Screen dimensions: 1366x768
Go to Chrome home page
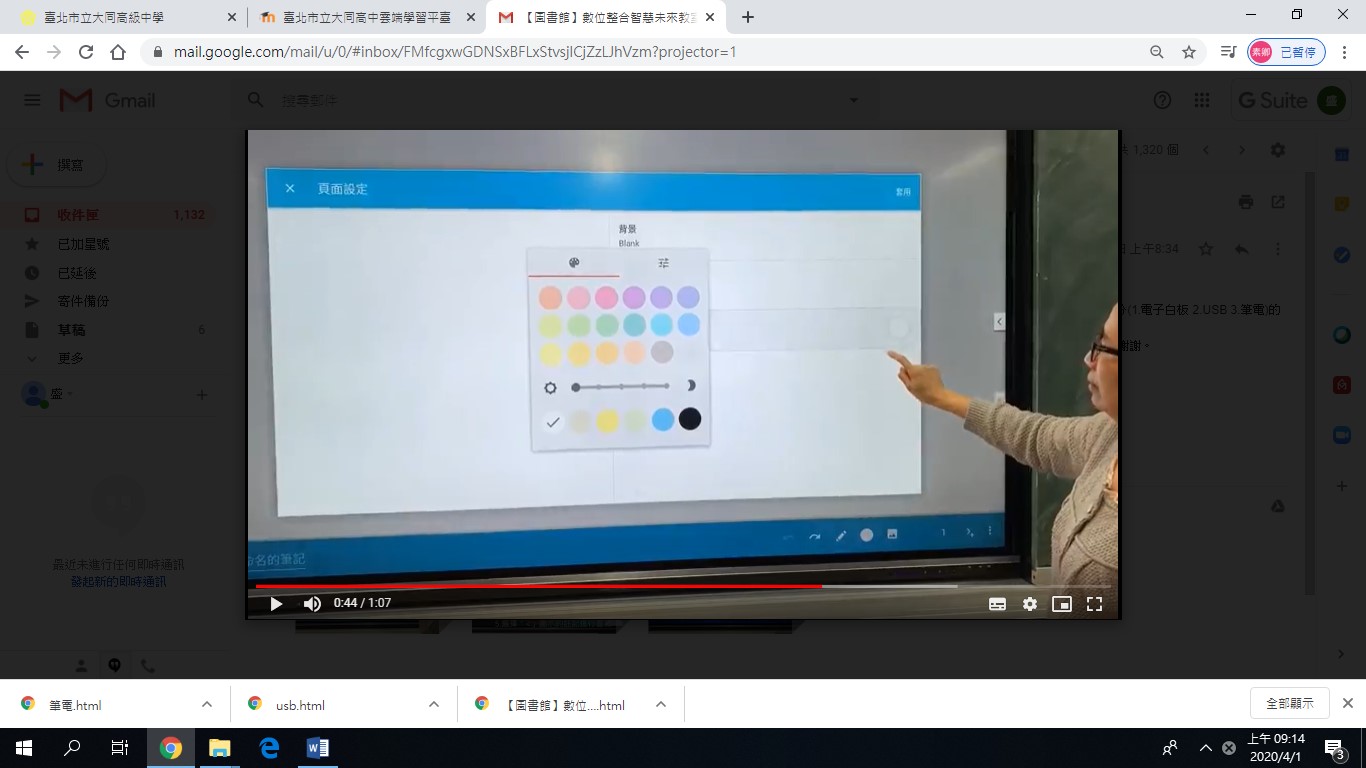pyautogui.click(x=118, y=52)
